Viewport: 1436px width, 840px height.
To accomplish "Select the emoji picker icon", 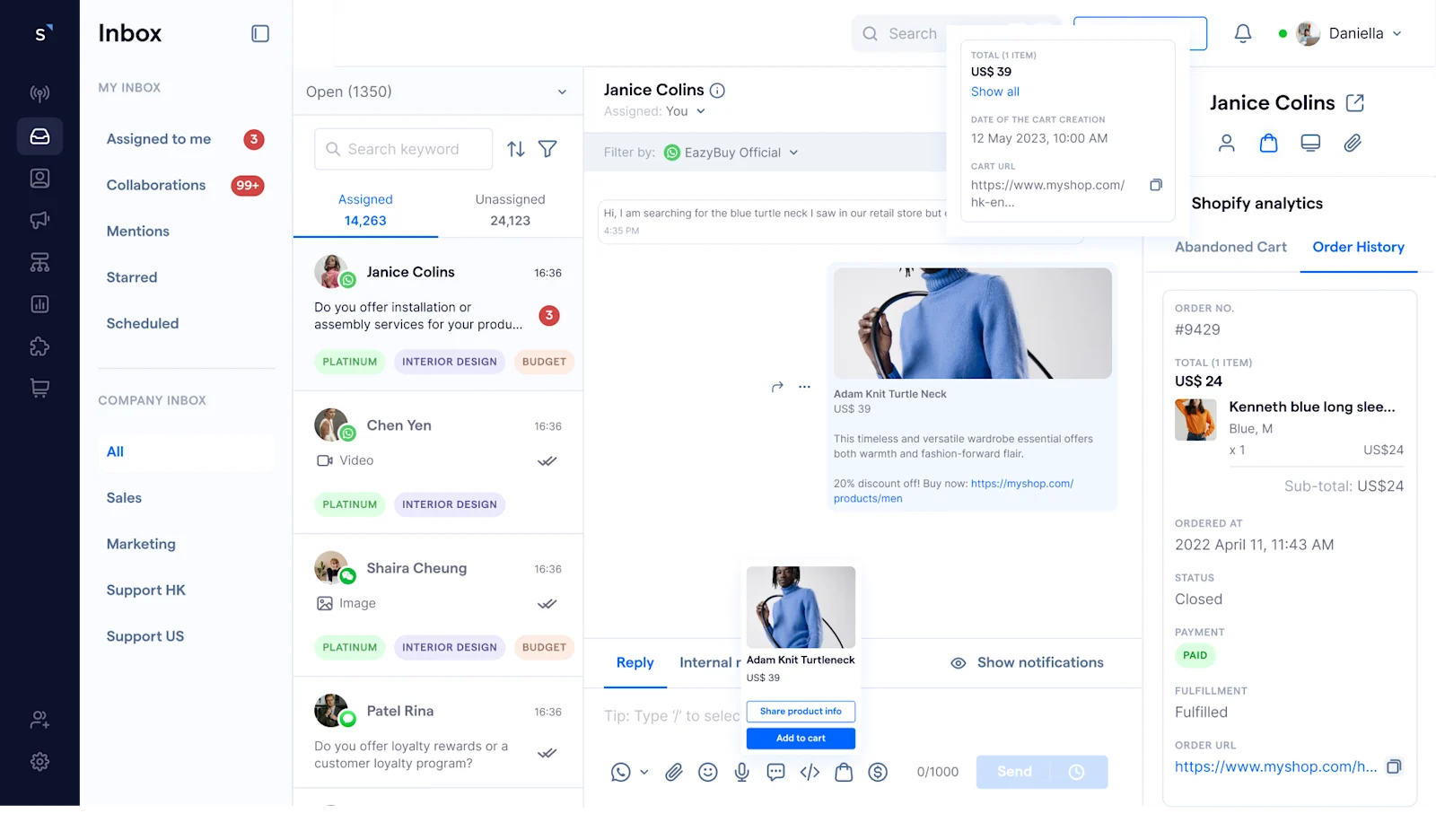I will coord(708,772).
